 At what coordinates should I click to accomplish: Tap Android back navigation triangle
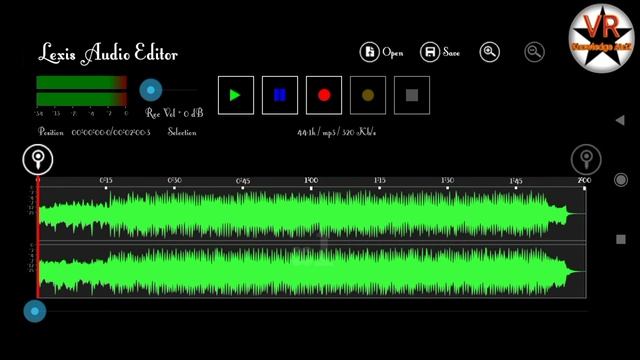620,120
